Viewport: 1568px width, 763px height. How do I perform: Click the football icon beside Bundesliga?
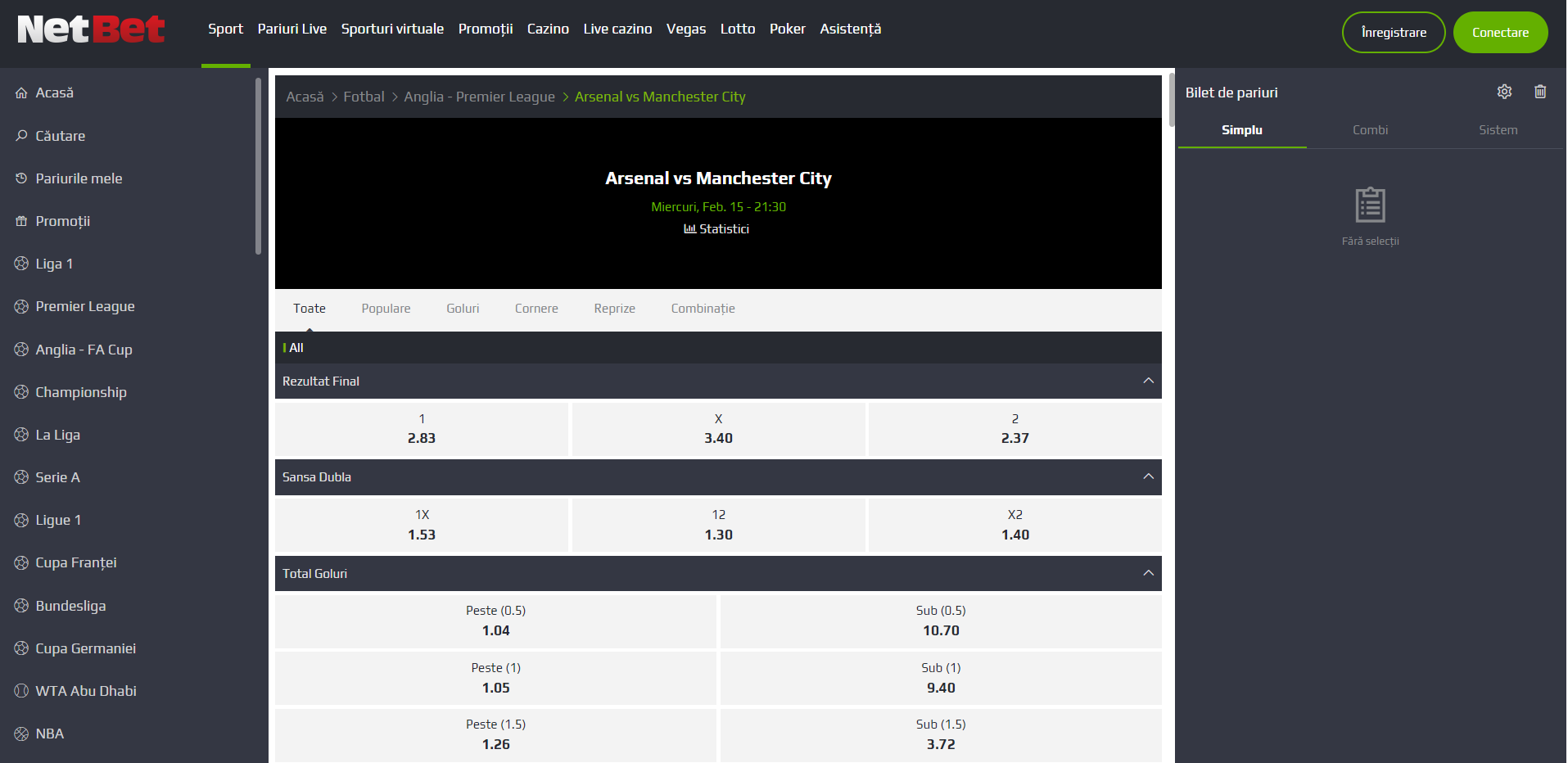21,606
